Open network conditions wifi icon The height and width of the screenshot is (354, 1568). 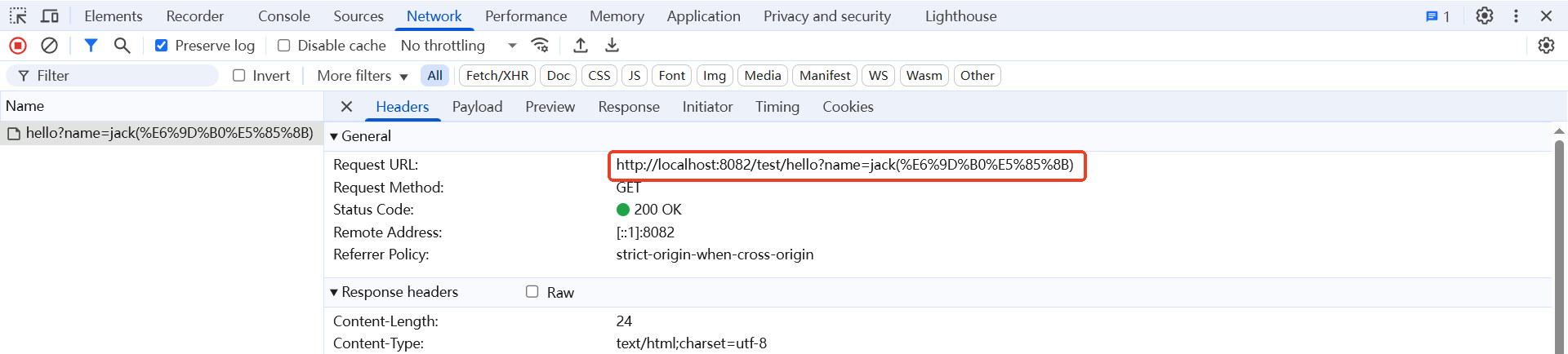pos(540,46)
